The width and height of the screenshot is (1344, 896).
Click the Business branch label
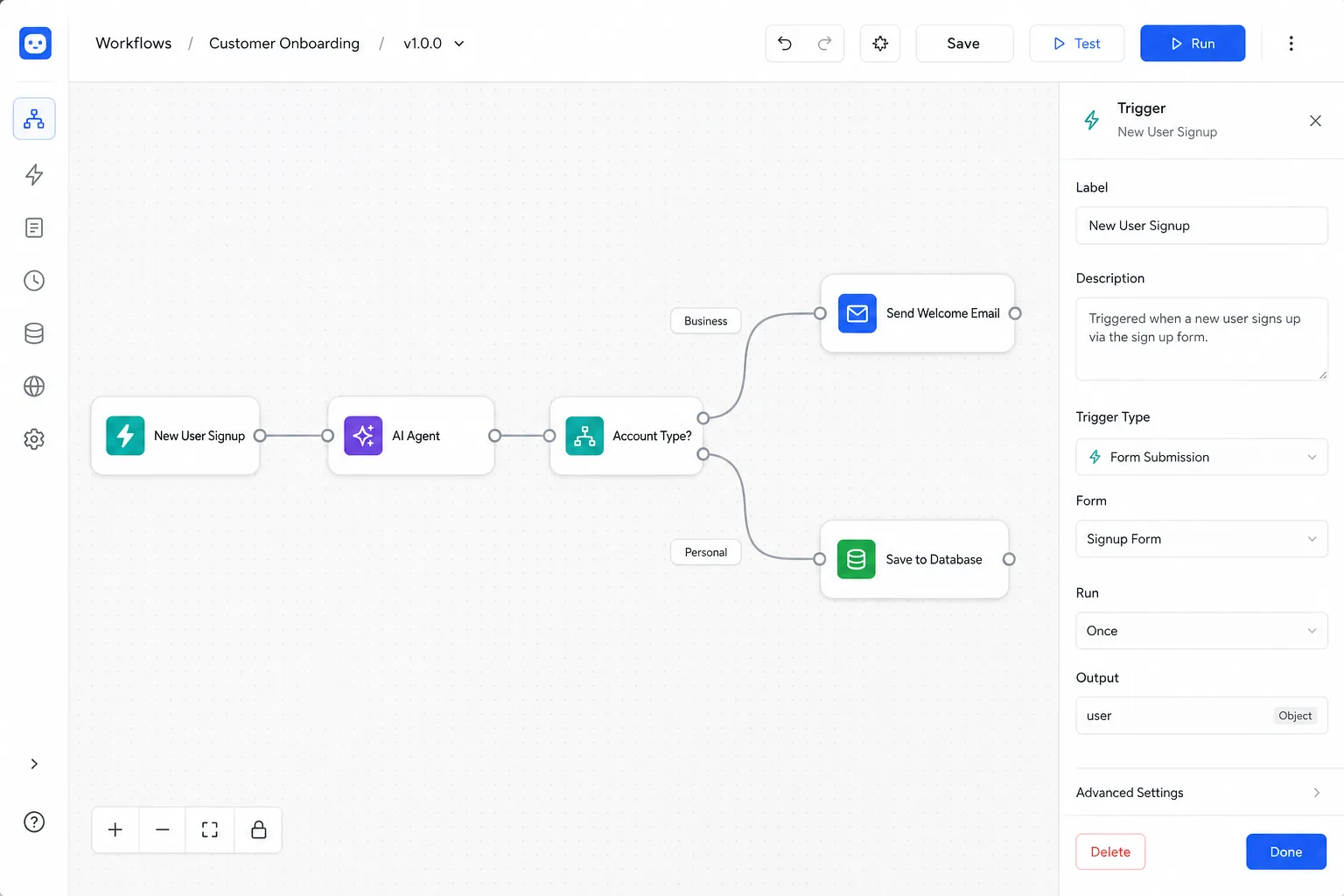[x=705, y=321]
